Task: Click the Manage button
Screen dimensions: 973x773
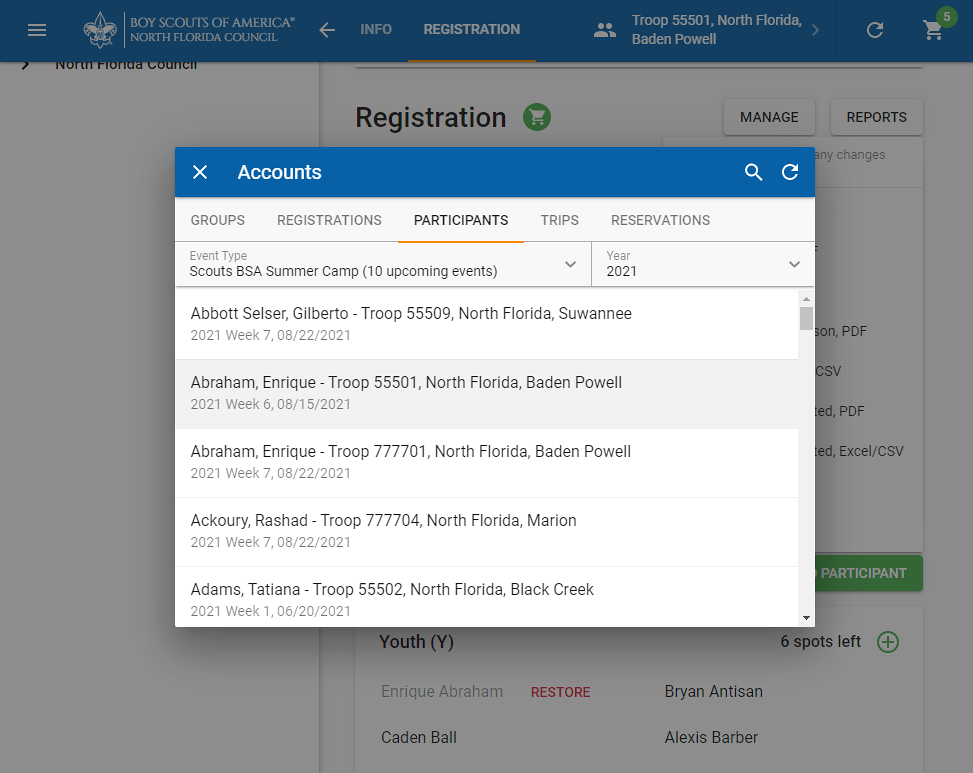Action: [769, 117]
